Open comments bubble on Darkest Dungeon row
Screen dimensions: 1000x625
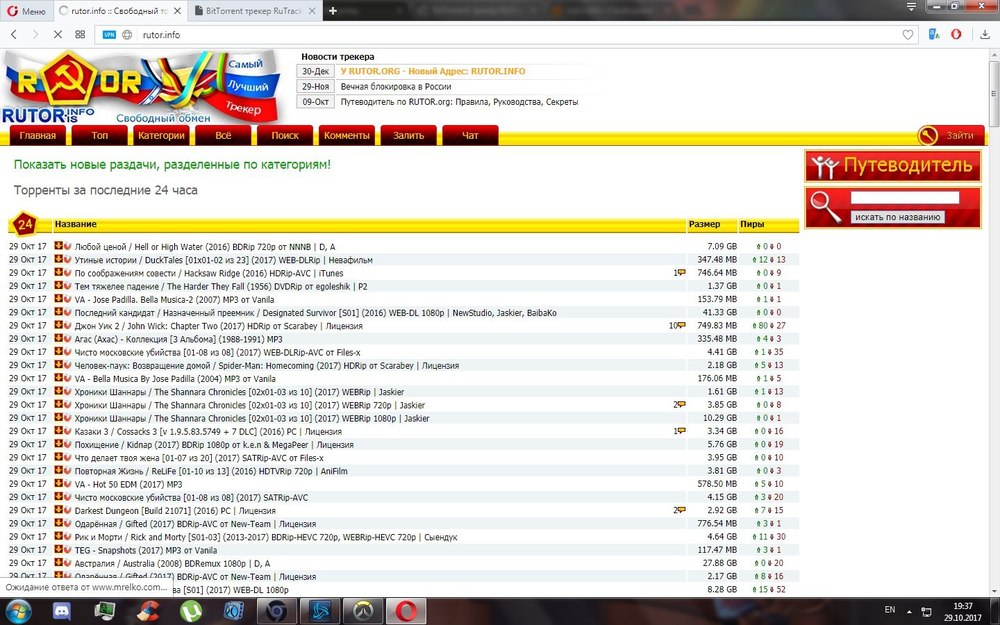[x=681, y=510]
